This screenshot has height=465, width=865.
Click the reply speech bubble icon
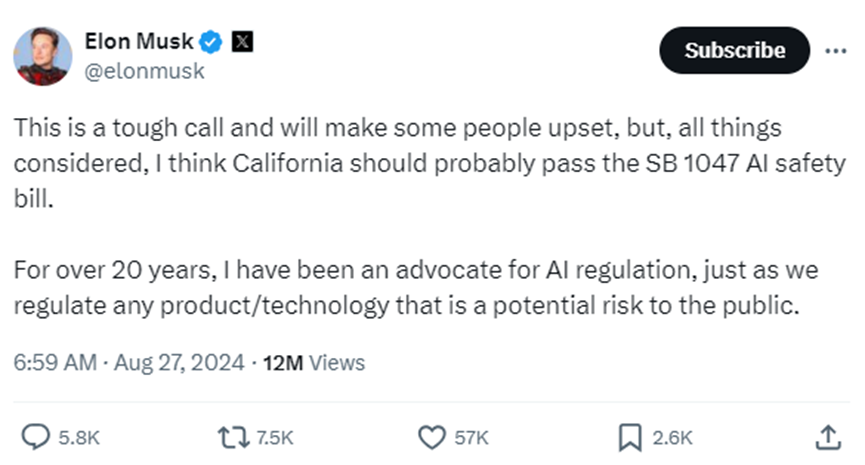(36, 437)
